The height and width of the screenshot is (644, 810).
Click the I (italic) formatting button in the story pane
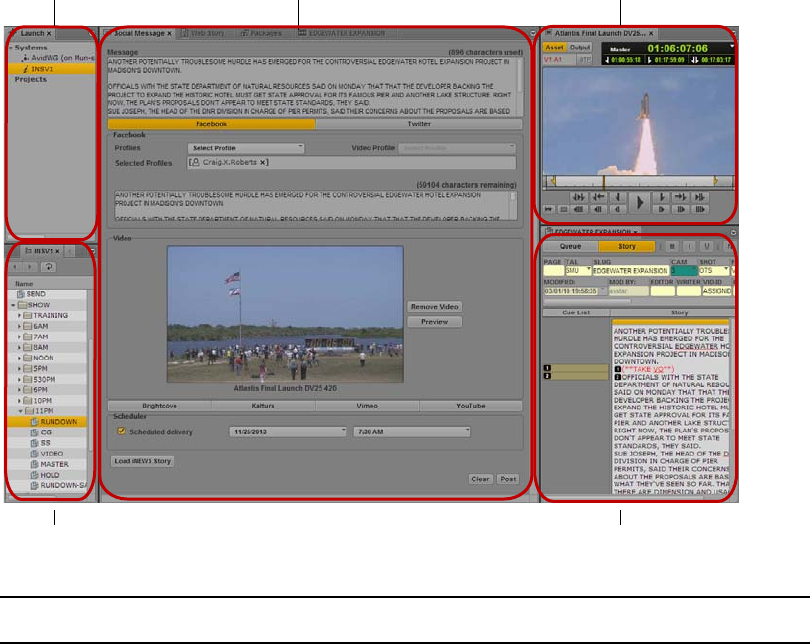tap(689, 246)
